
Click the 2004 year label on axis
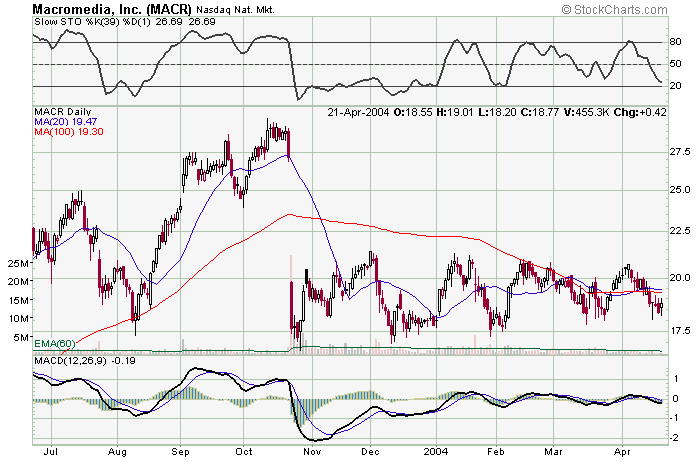(436, 452)
